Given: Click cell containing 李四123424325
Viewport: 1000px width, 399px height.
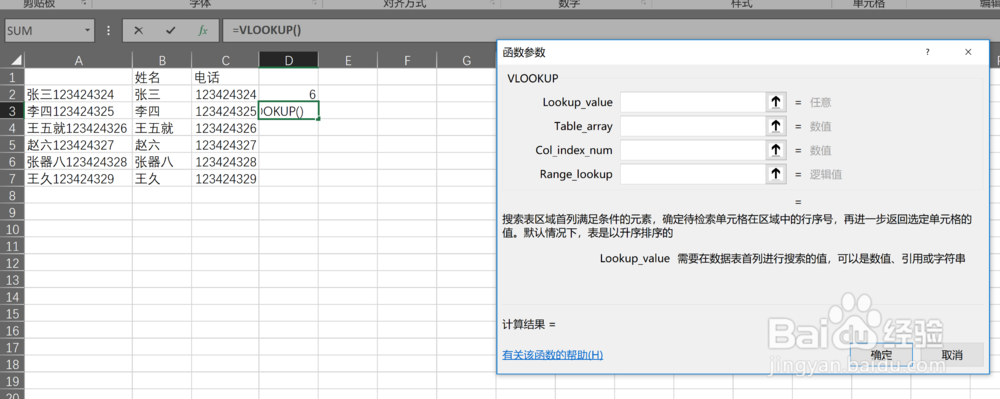Looking at the screenshot, I should coord(78,112).
